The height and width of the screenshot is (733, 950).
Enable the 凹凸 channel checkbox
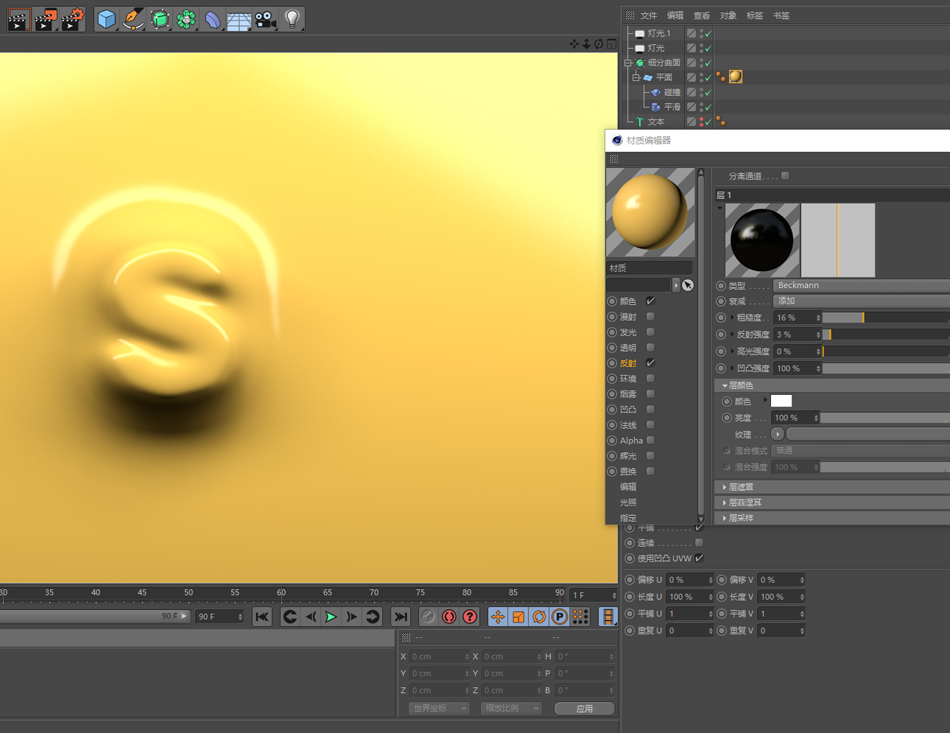click(650, 409)
